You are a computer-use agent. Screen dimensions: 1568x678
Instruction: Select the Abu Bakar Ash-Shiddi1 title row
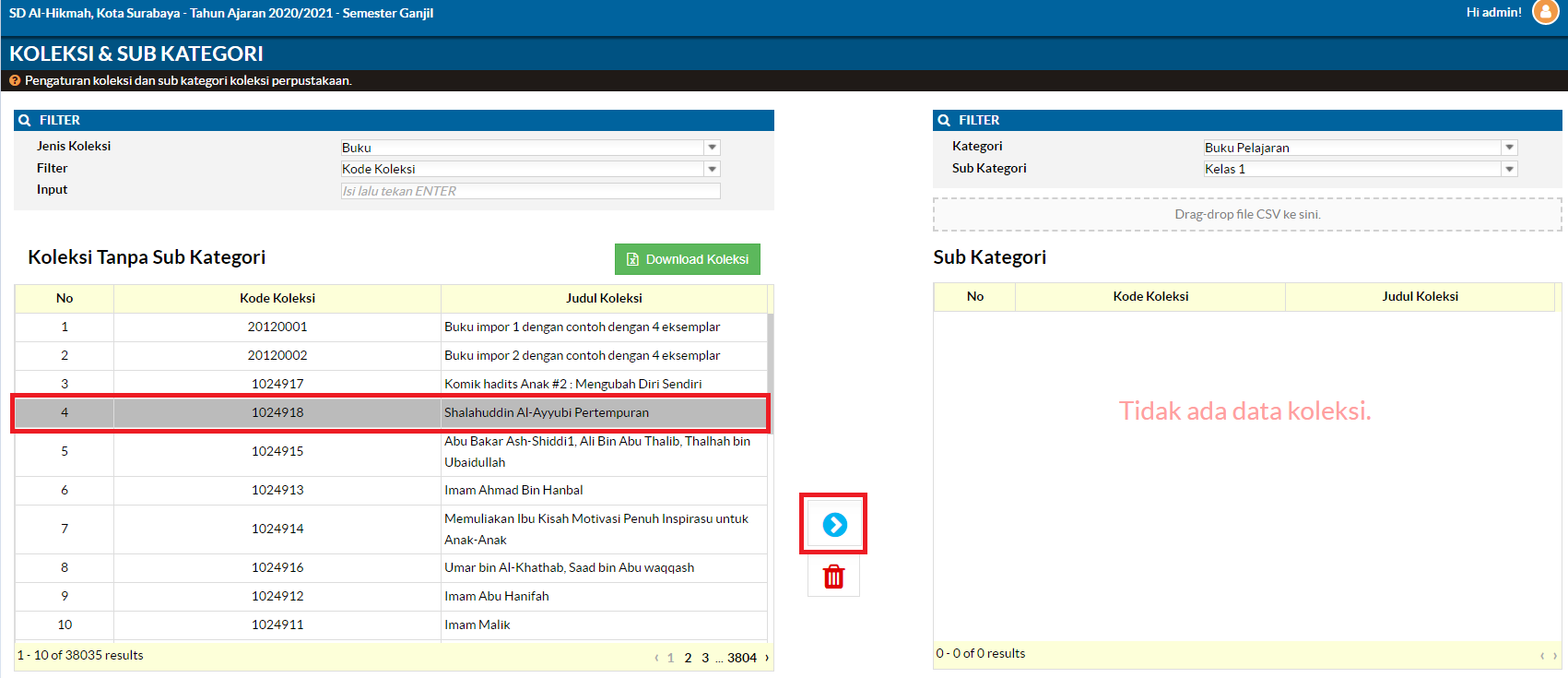[x=391, y=452]
